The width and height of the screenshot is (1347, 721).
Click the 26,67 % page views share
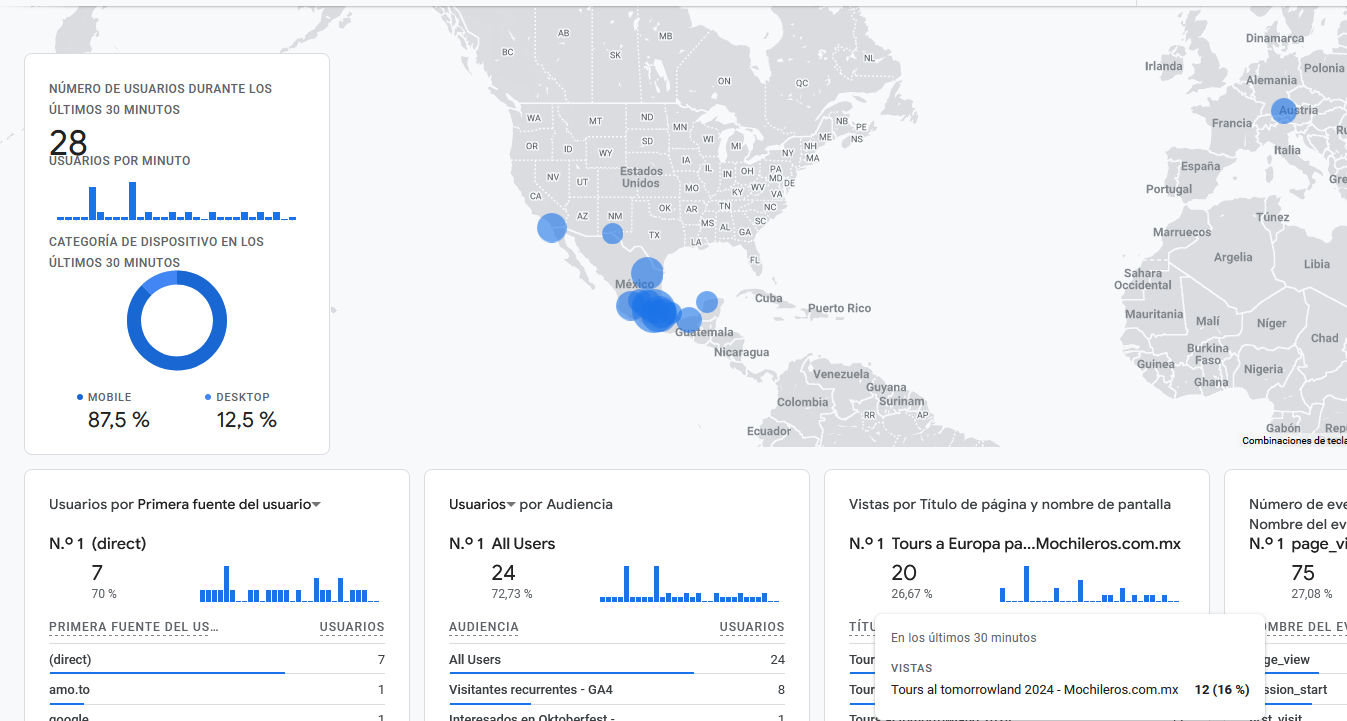pyautogui.click(x=912, y=594)
